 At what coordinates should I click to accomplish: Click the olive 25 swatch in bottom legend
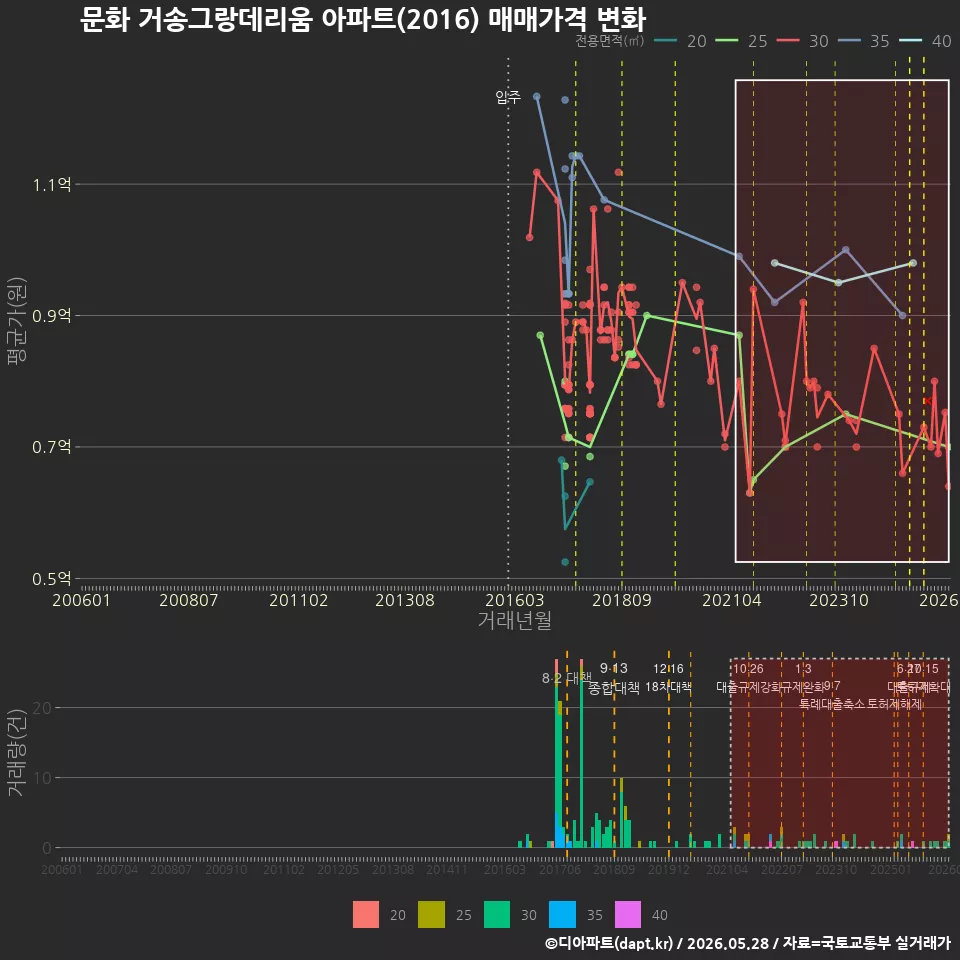coord(431,915)
